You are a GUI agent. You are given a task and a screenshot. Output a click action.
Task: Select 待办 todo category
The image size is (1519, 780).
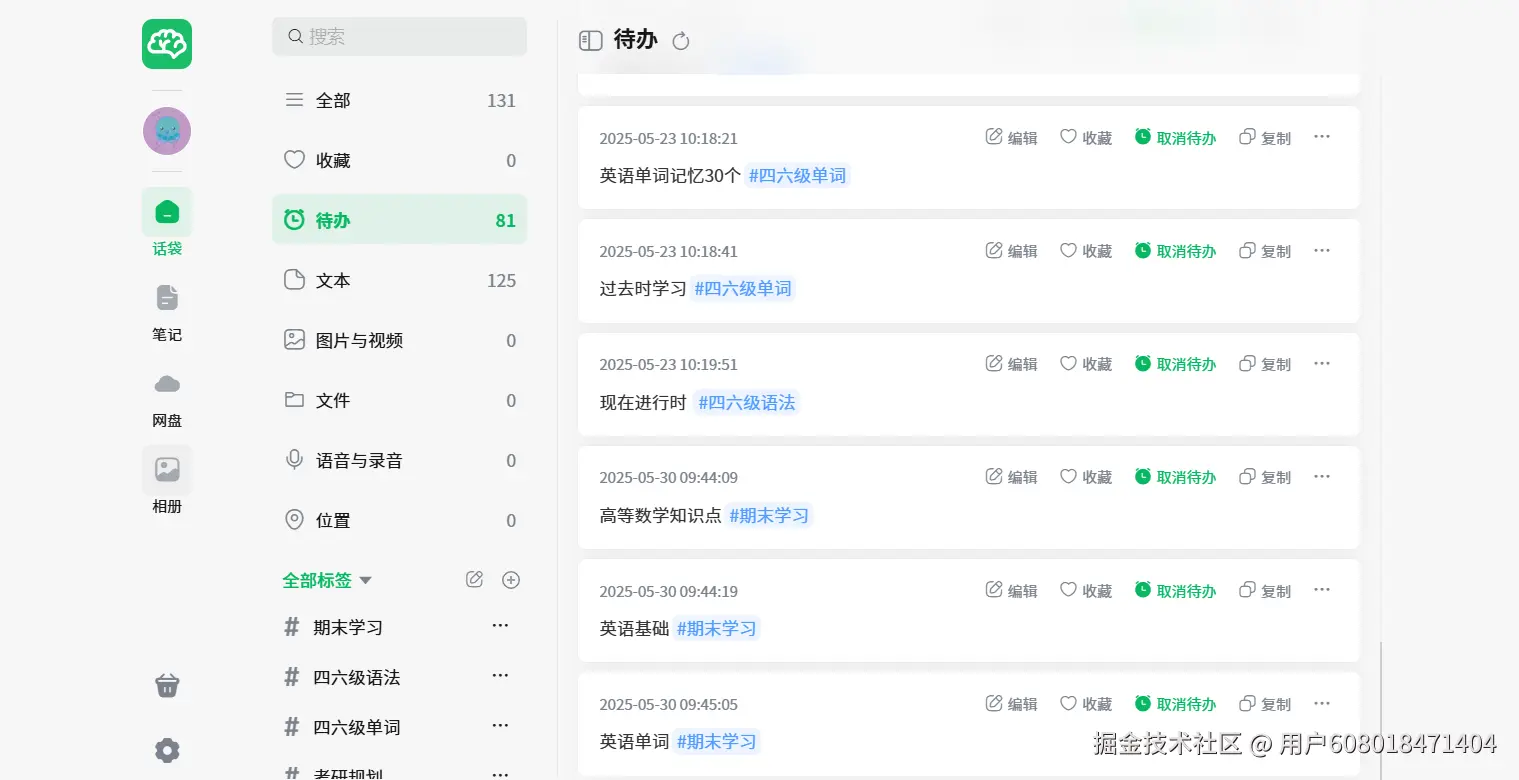tap(399, 220)
